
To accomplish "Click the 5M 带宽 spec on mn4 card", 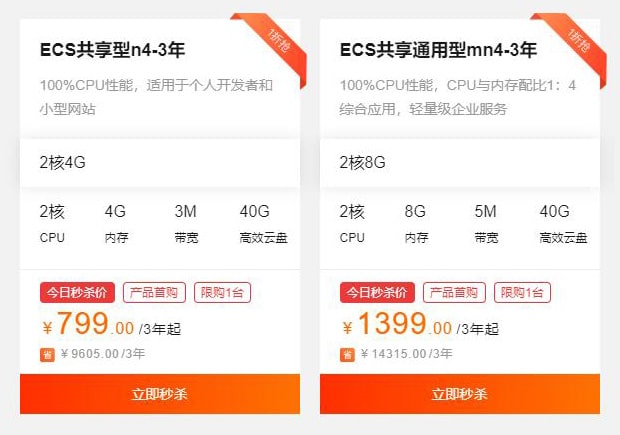I will point(486,223).
